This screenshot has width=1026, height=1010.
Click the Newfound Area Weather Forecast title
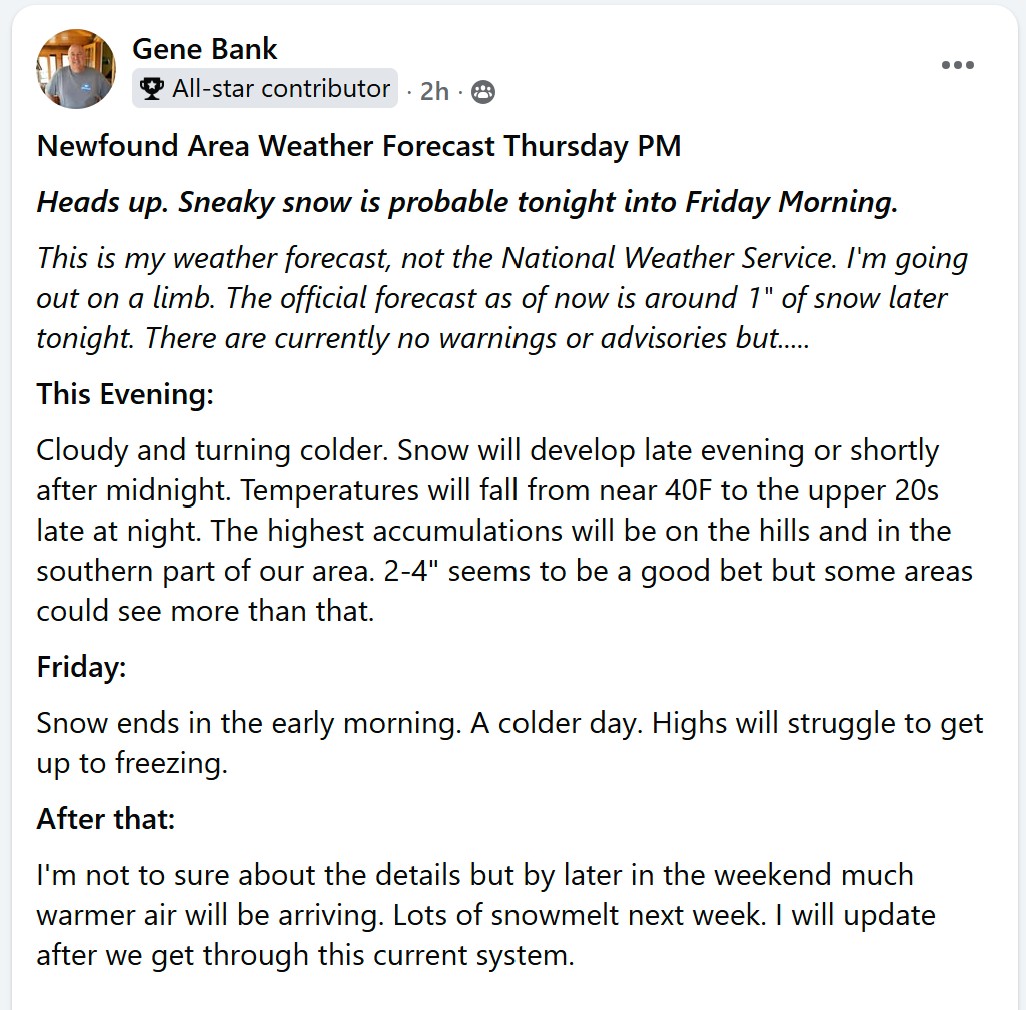pos(358,146)
